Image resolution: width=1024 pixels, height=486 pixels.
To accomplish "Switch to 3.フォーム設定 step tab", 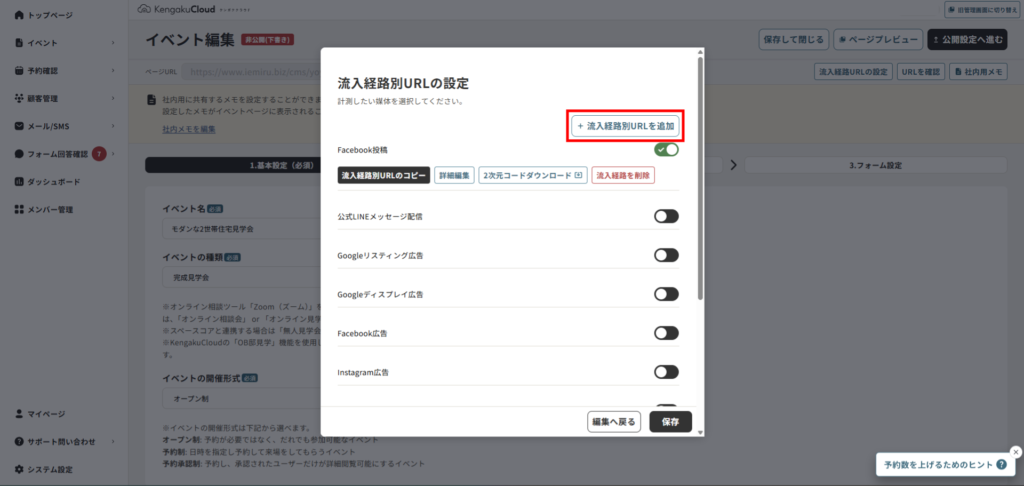I will 877,164.
